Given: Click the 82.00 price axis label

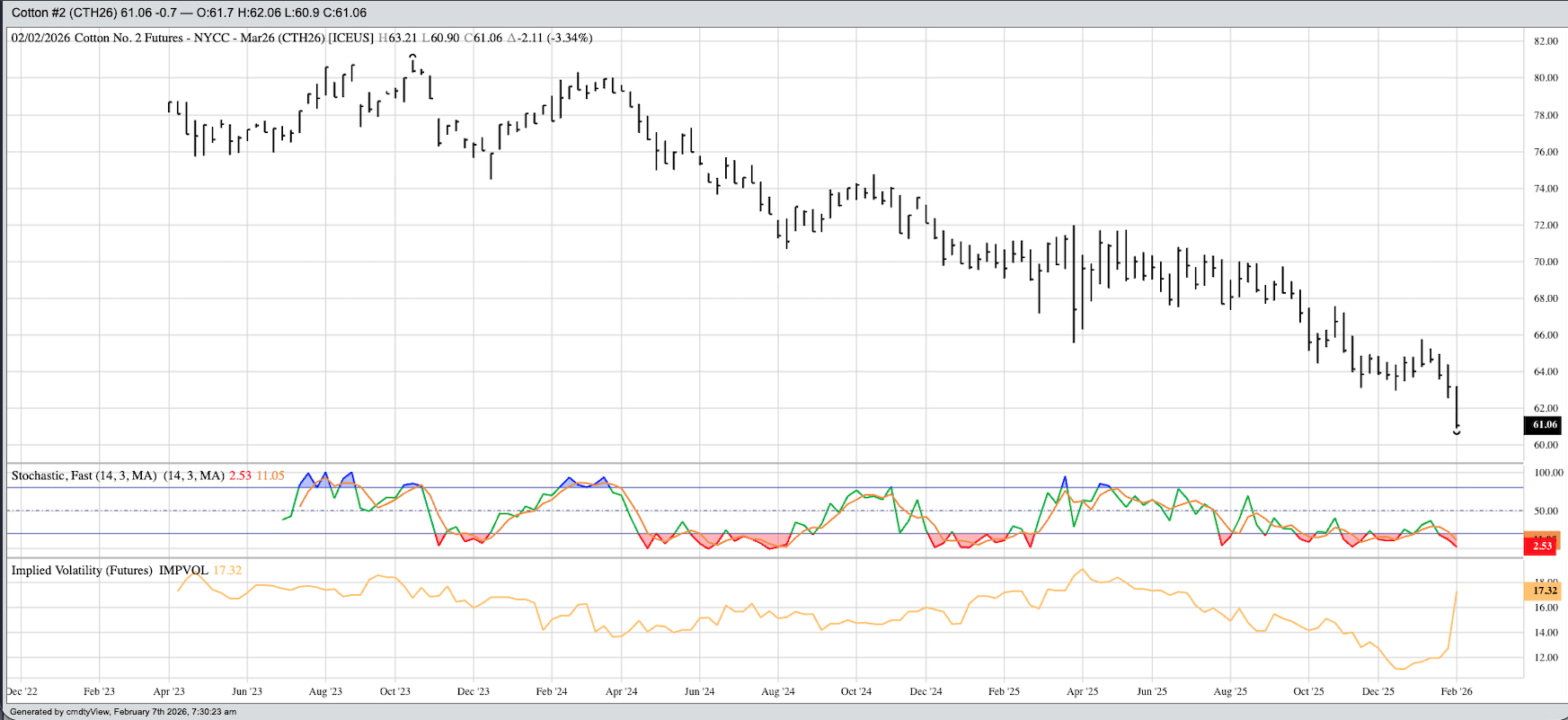Looking at the screenshot, I should click(1546, 41).
